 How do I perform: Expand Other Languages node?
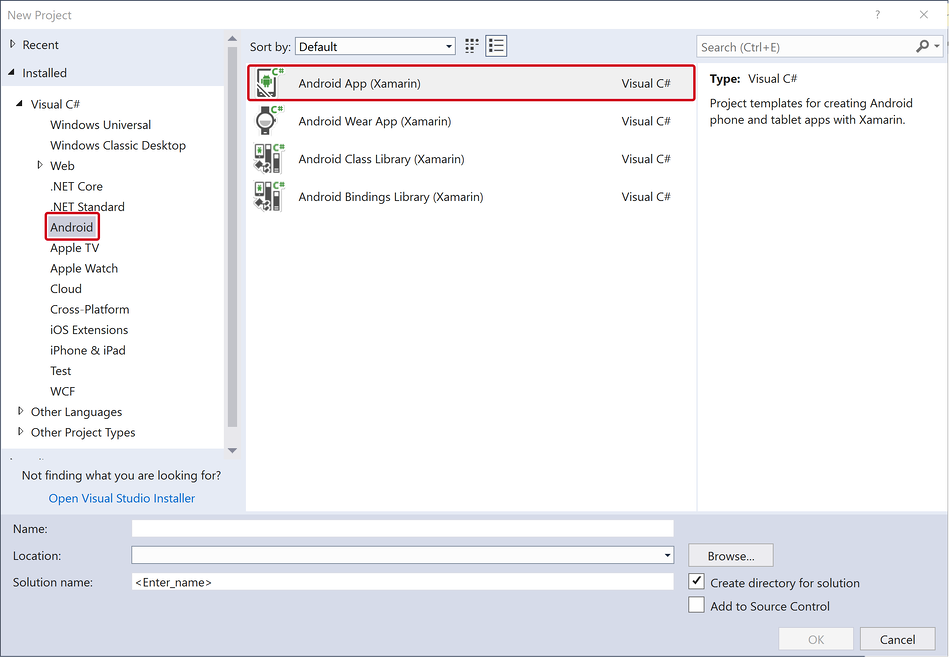(x=21, y=411)
